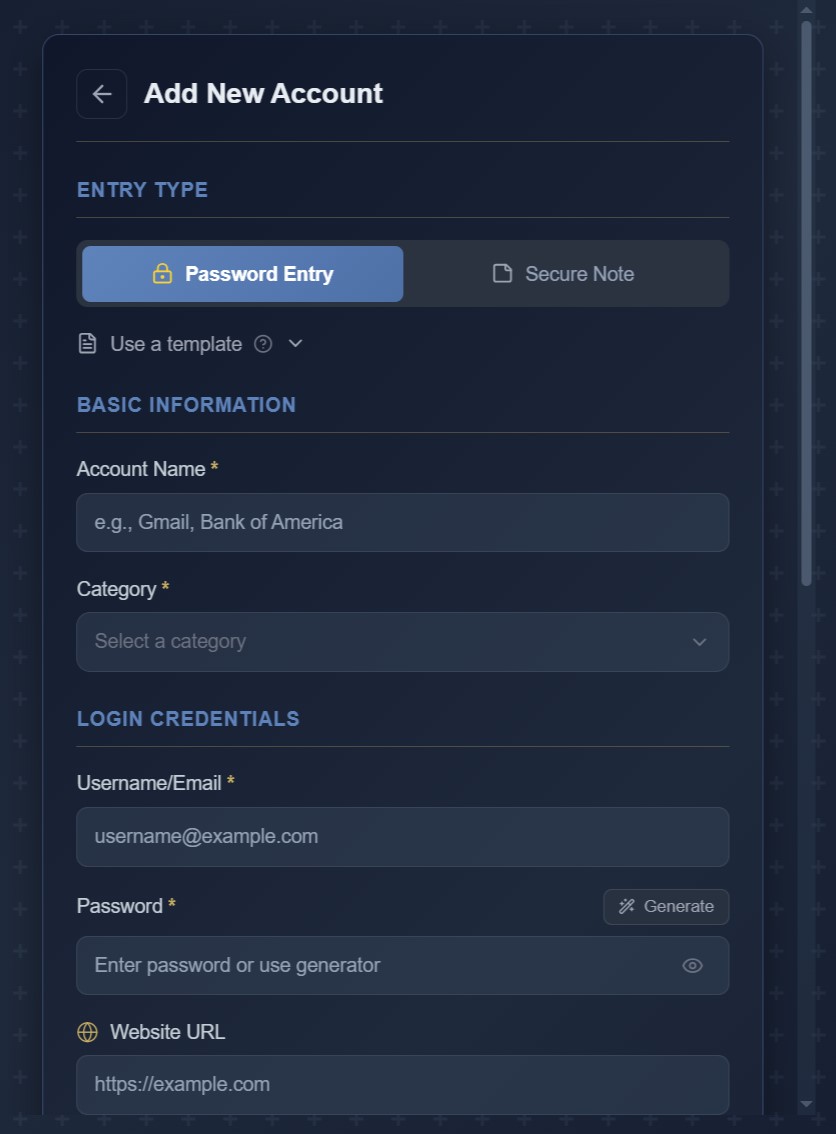Click the wand icon inside Generate button
This screenshot has width=836, height=1134.
[x=627, y=906]
